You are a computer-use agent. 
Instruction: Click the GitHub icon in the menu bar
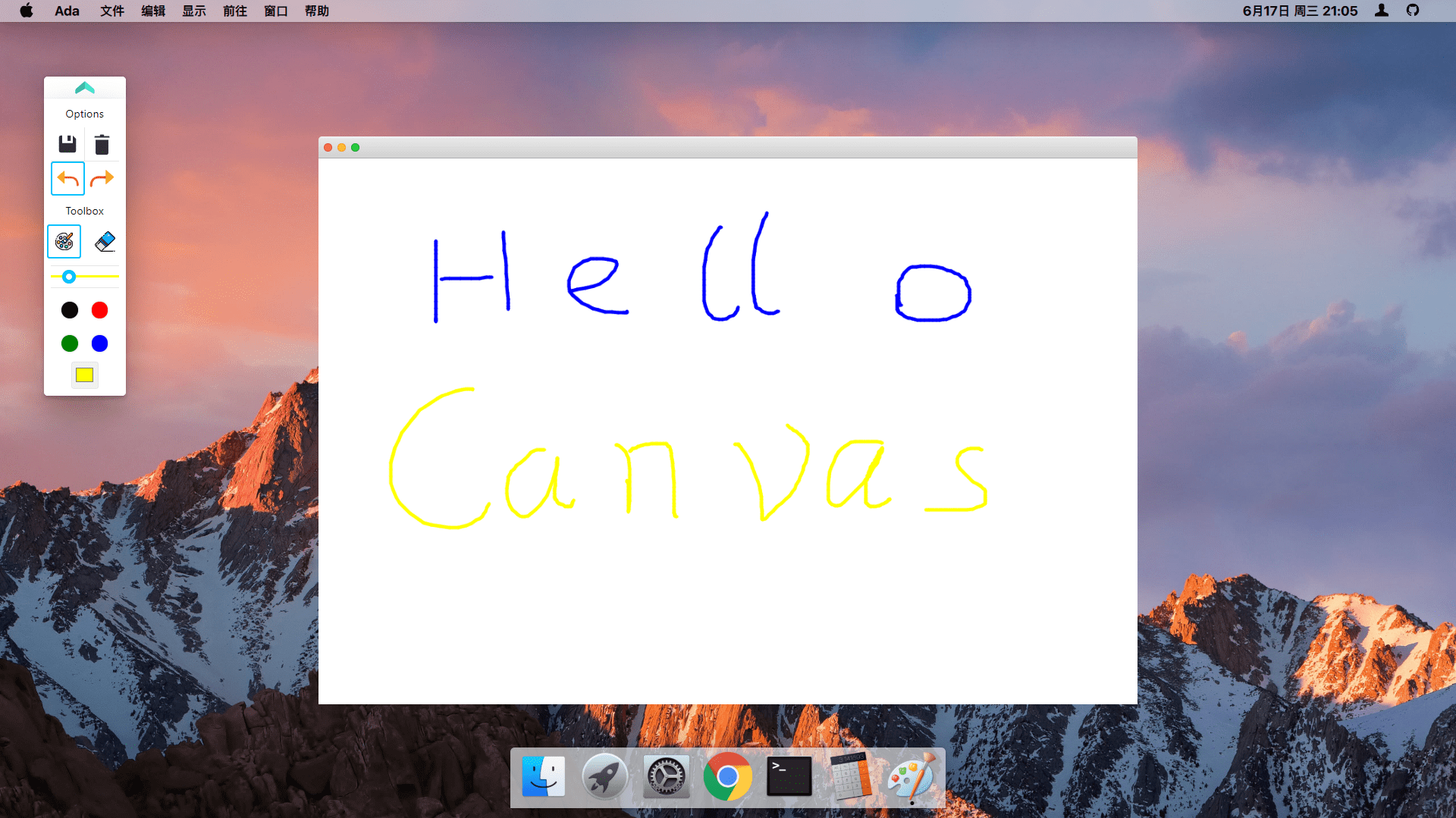(x=1413, y=11)
